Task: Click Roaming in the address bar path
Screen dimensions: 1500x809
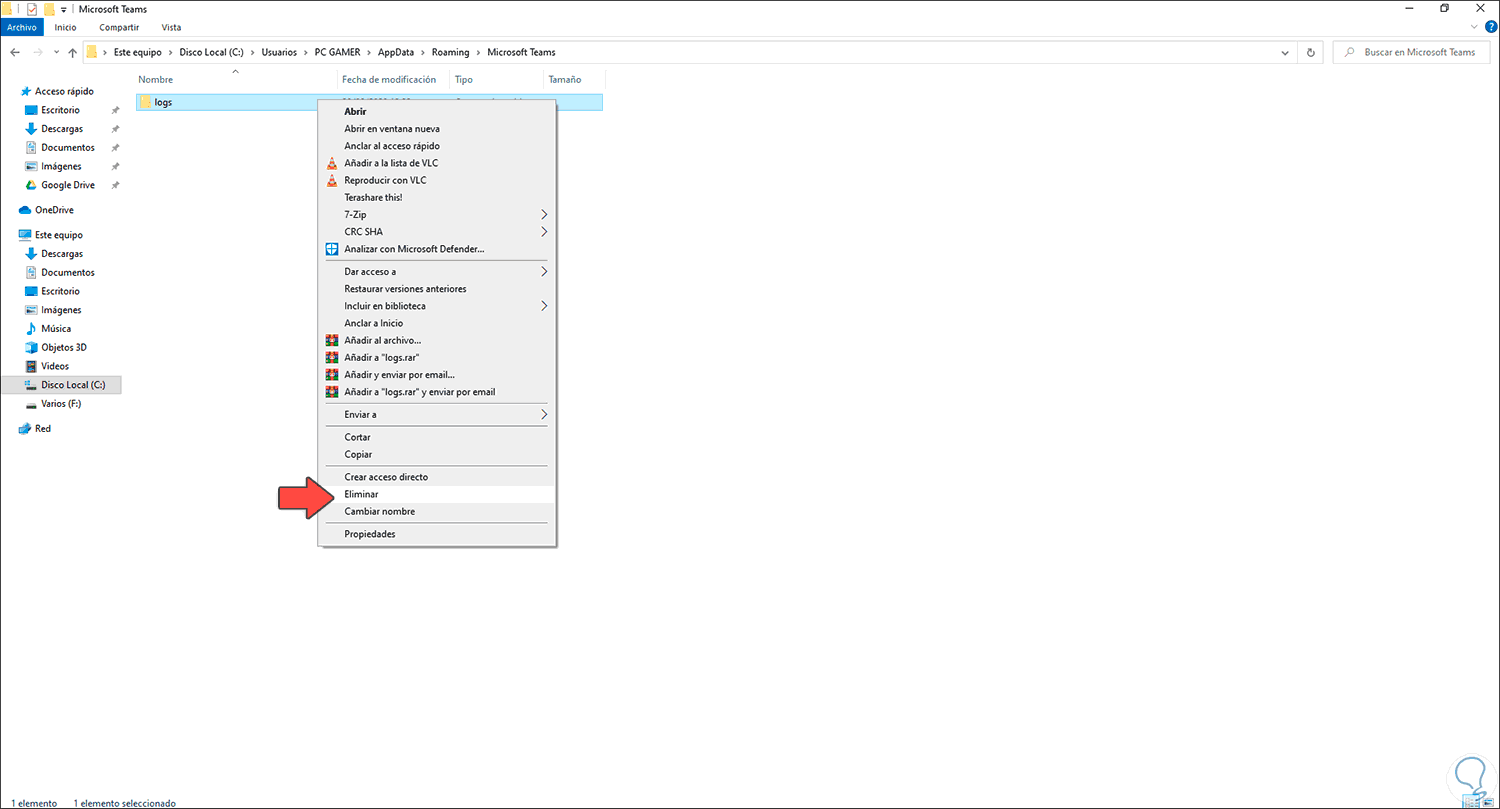Action: pos(449,52)
